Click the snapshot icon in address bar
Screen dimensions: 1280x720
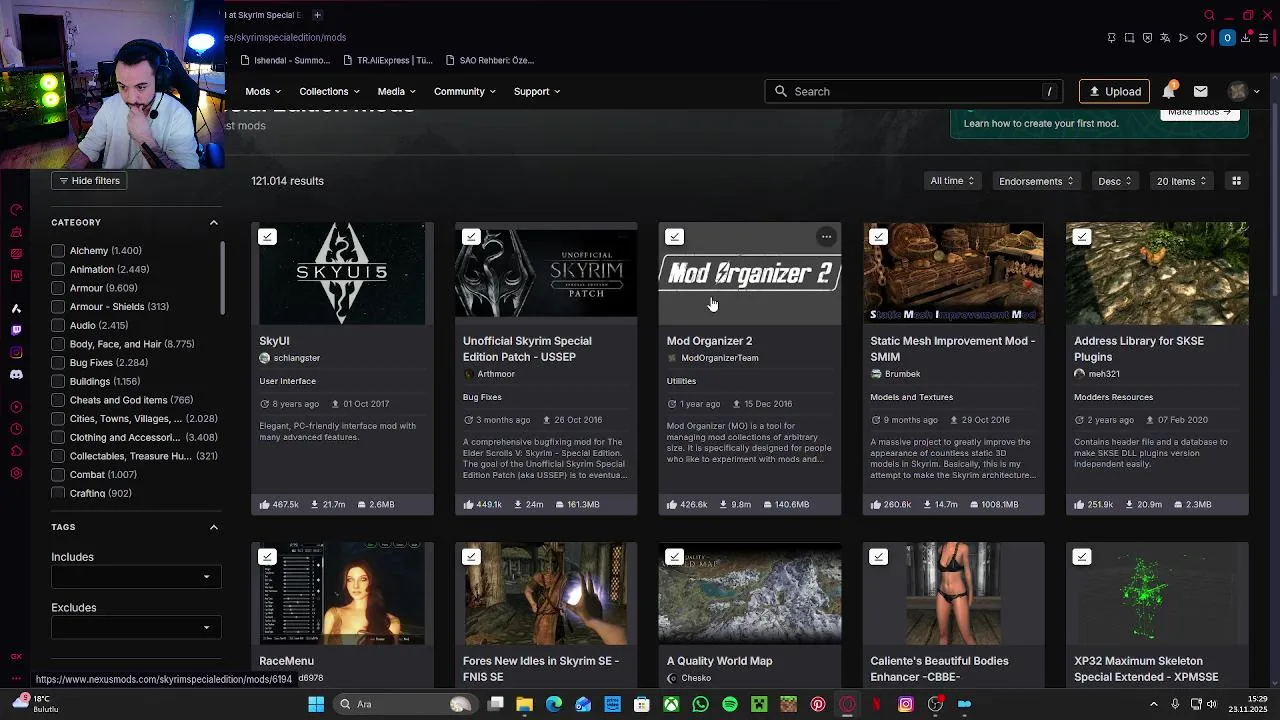1130,38
